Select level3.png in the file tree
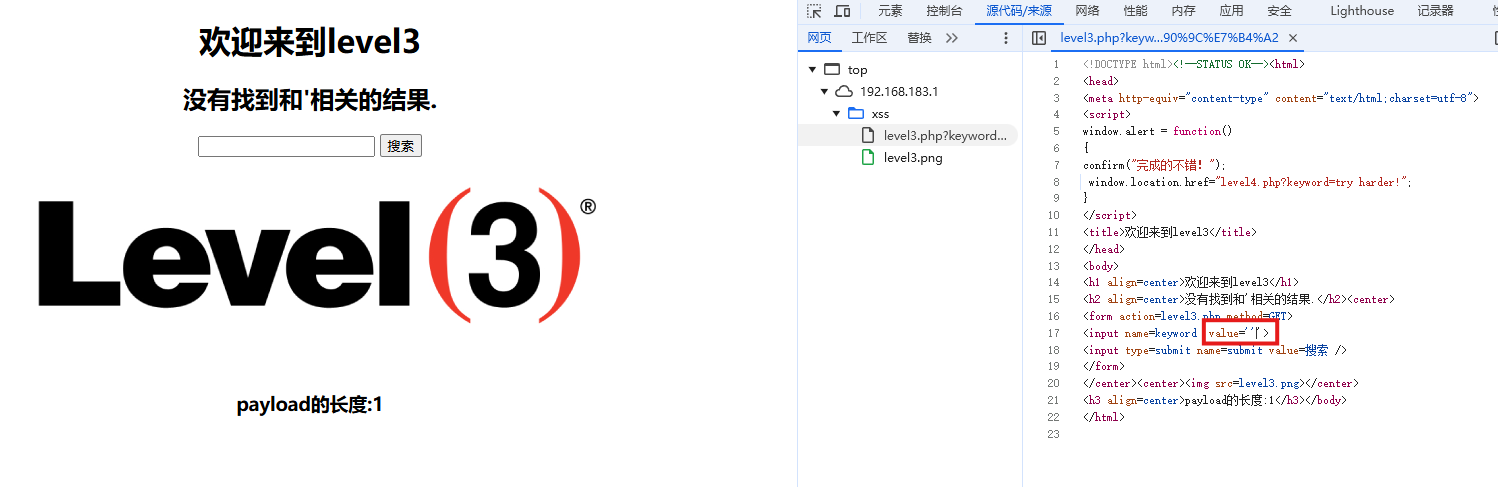The image size is (1498, 487). click(x=913, y=157)
